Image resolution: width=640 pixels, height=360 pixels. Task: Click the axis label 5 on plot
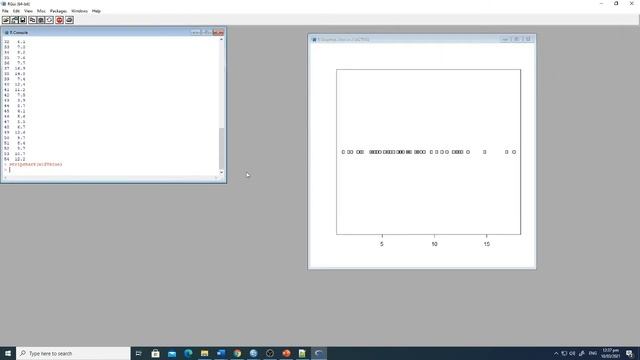(x=382, y=244)
